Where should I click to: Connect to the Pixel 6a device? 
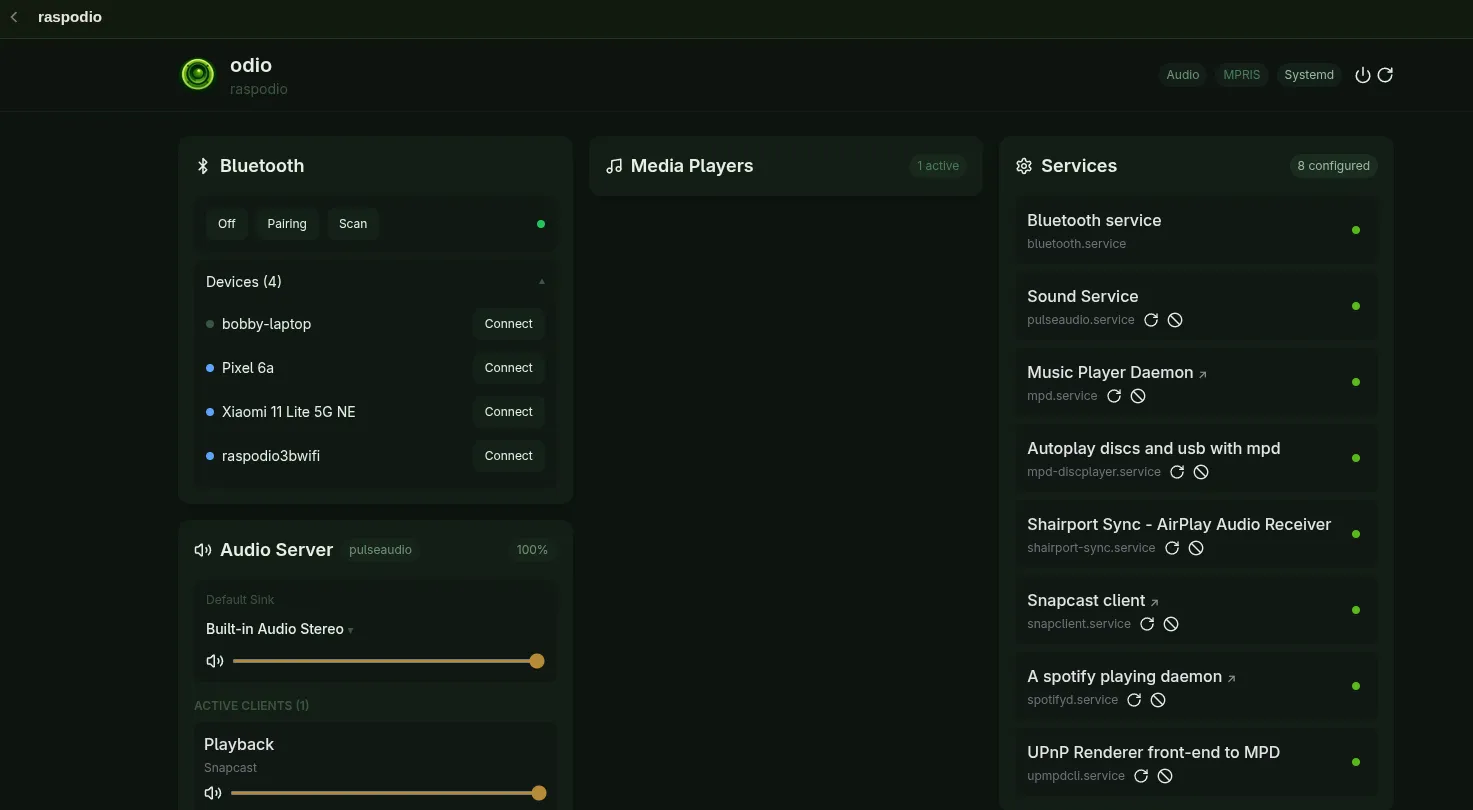click(509, 368)
